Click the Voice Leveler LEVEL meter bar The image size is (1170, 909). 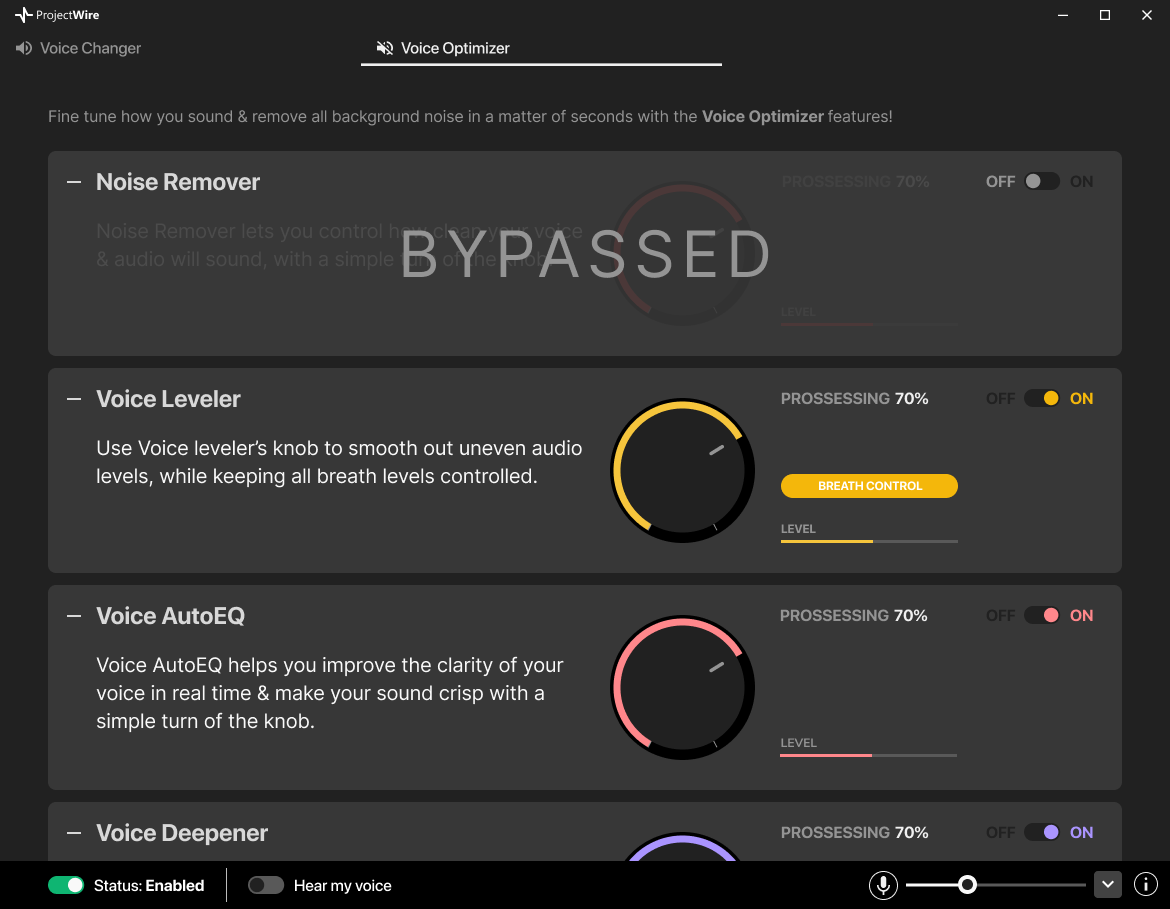coord(869,541)
